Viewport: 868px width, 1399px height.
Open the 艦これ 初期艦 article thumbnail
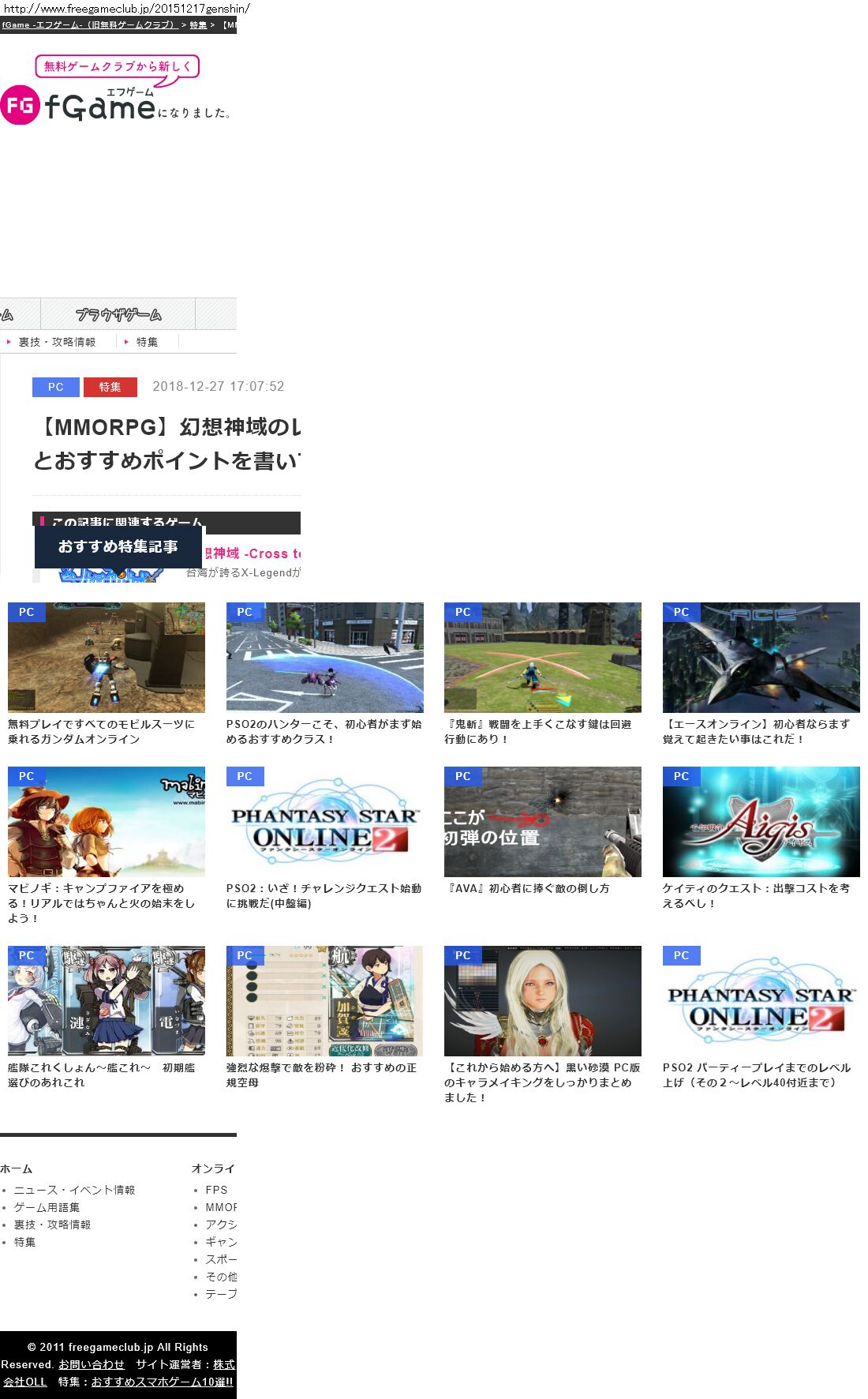click(107, 1001)
